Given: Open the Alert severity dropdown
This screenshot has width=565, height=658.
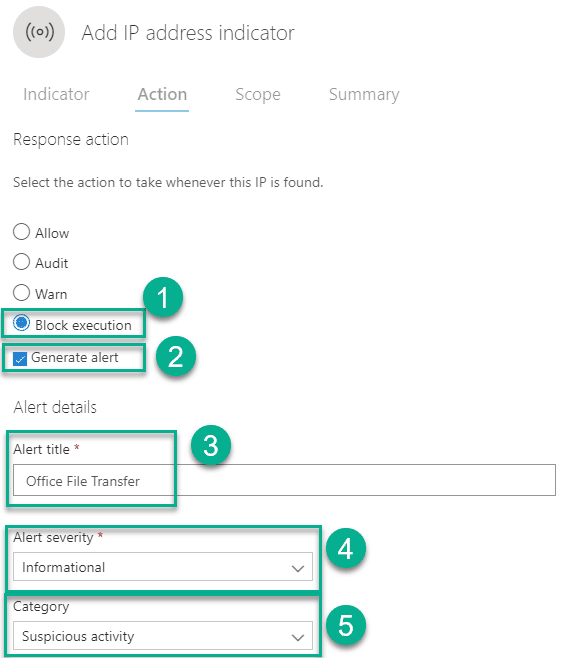Looking at the screenshot, I should click(163, 567).
